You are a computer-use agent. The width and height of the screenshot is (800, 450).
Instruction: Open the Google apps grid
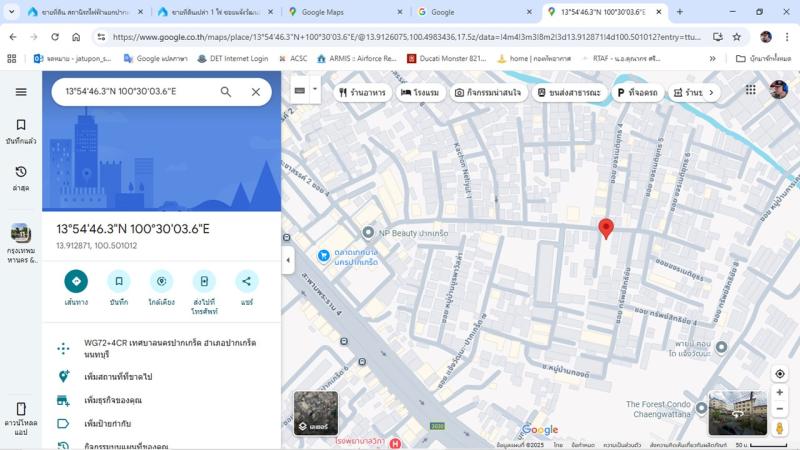click(x=751, y=90)
